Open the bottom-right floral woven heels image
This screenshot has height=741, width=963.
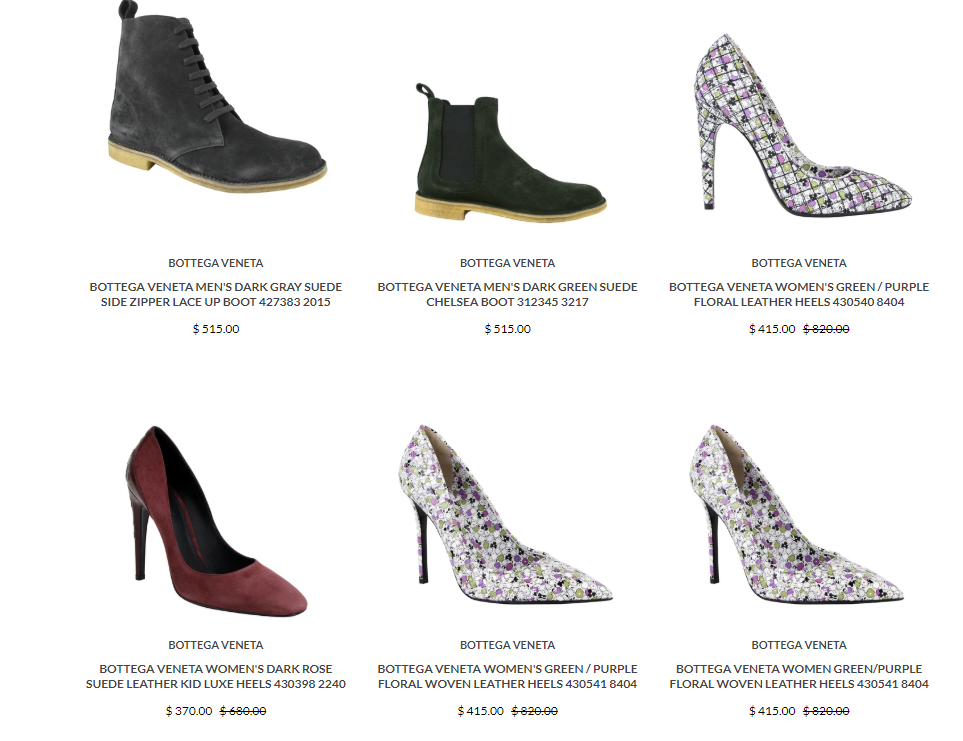(797, 513)
